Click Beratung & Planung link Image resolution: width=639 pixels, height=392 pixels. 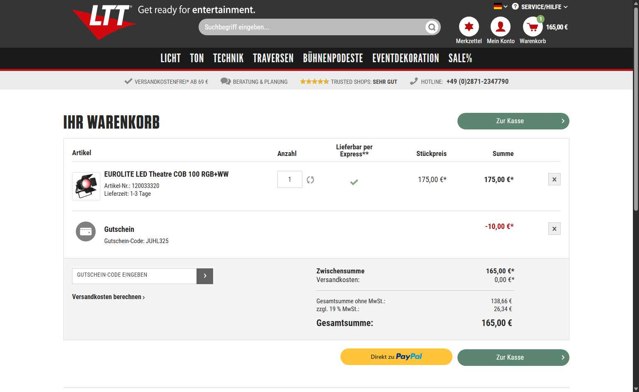[254, 81]
